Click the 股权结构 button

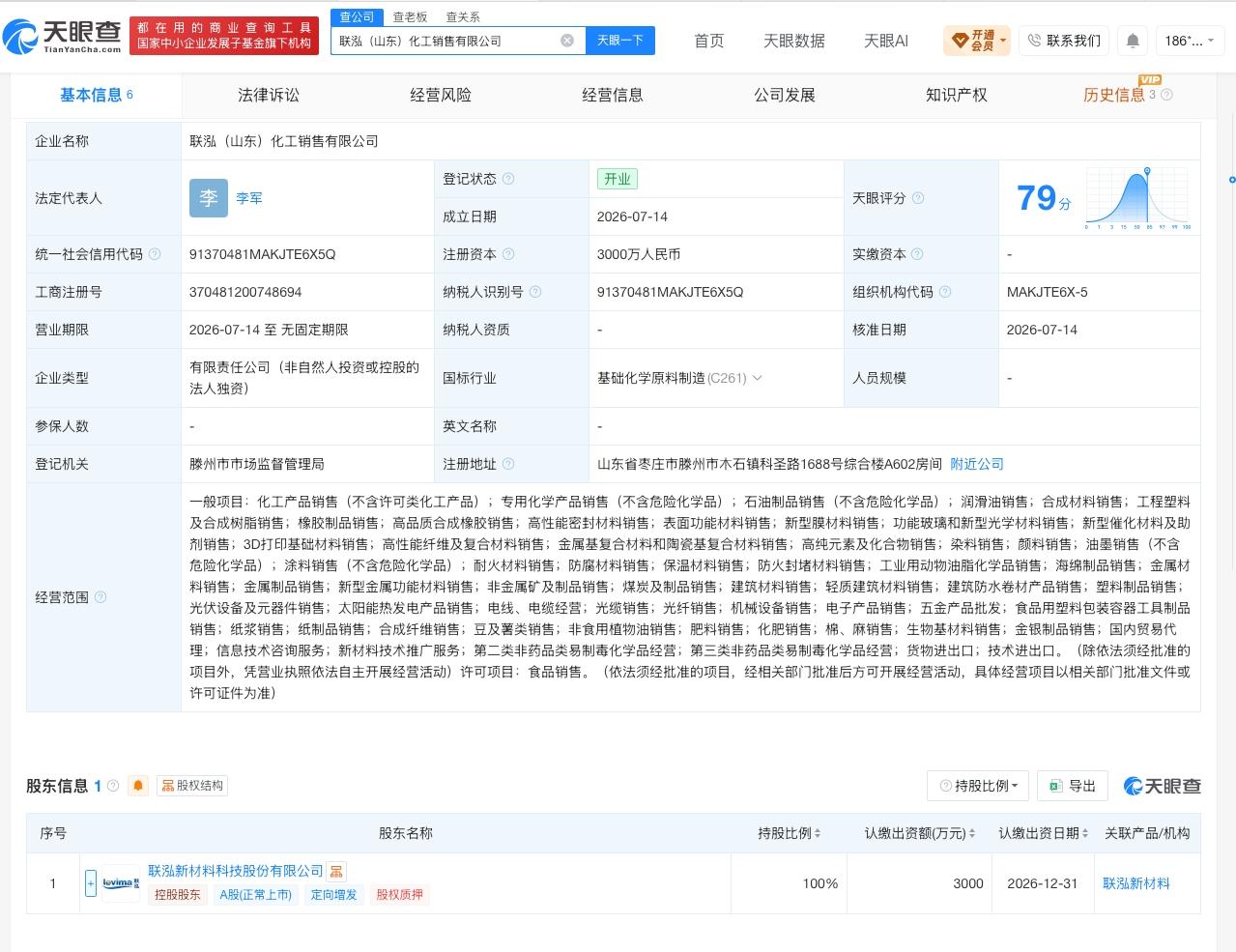point(192,786)
